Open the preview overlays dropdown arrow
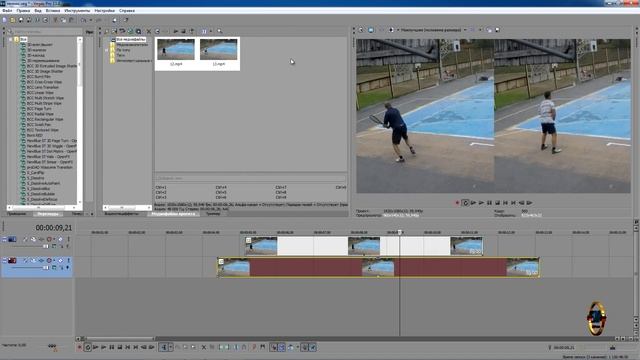 coord(480,30)
